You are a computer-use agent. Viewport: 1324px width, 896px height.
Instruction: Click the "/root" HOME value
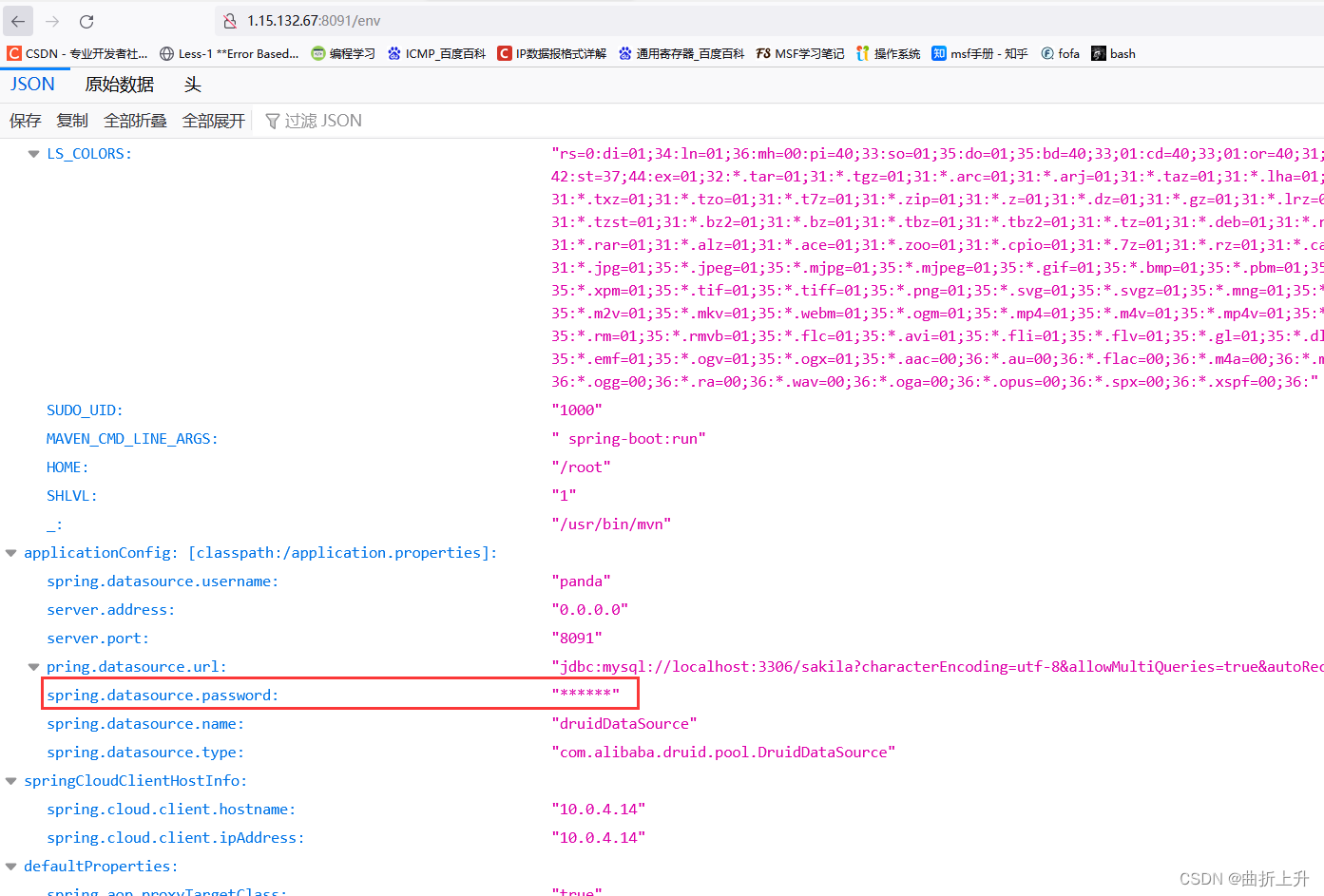581,467
